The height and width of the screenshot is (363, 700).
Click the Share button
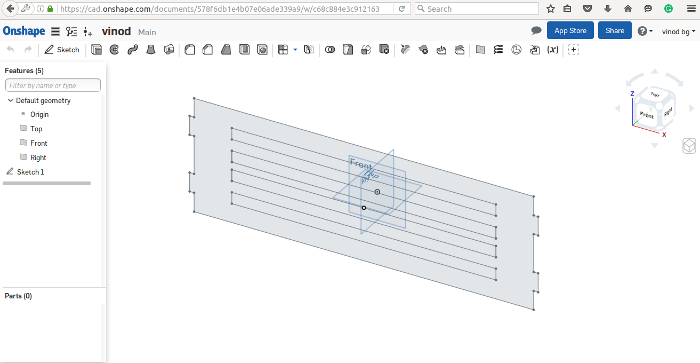click(615, 30)
